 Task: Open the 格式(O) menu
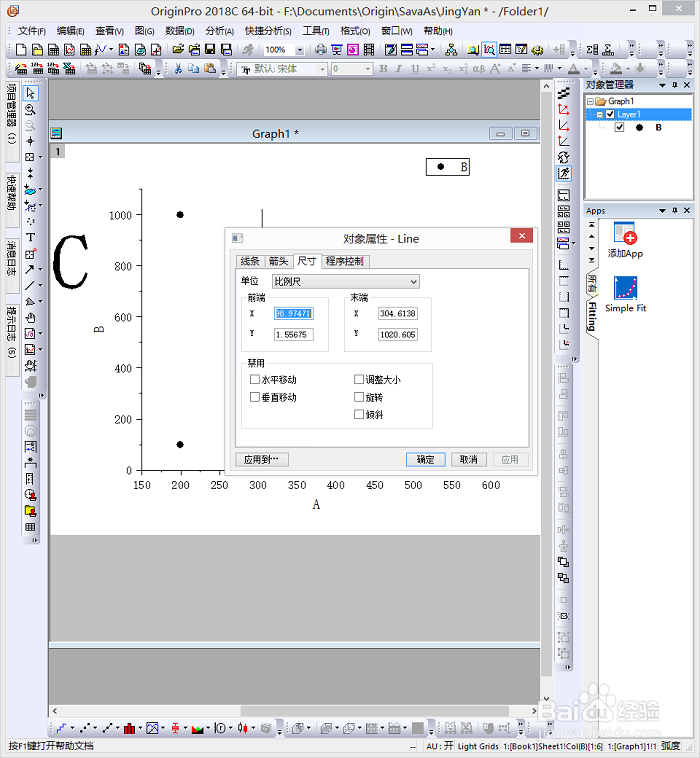(x=355, y=31)
